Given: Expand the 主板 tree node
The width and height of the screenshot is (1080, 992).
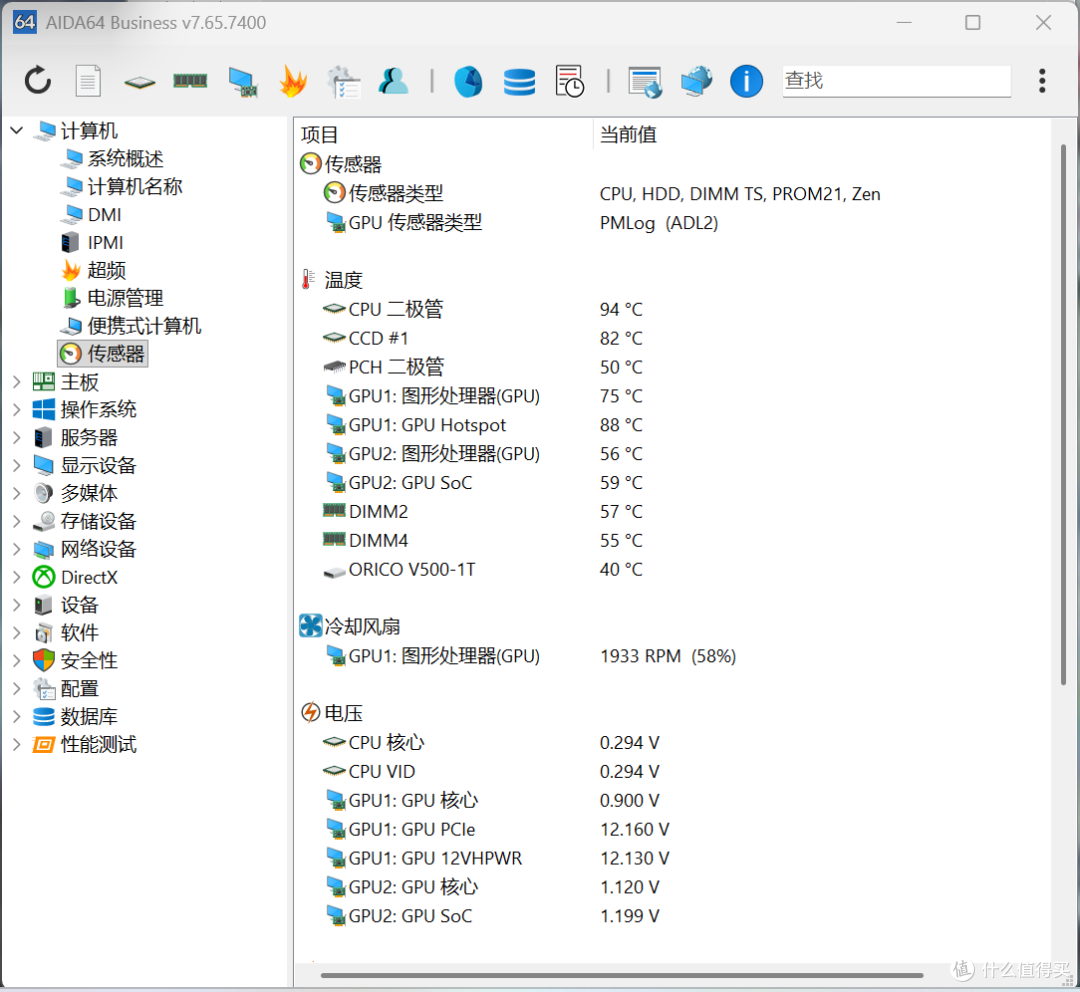Looking at the screenshot, I should pyautogui.click(x=17, y=382).
